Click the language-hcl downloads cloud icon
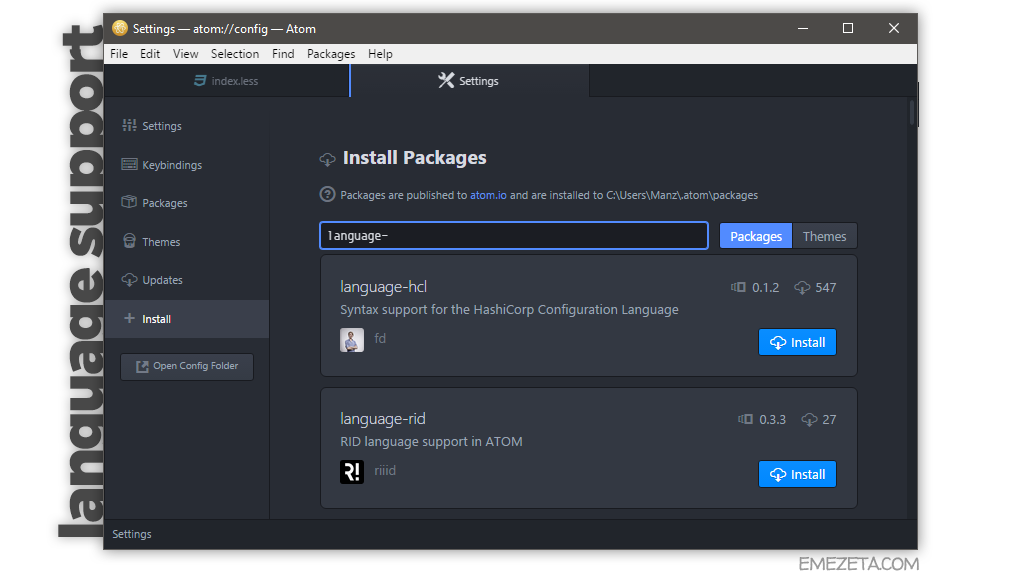1024x584 pixels. pyautogui.click(x=802, y=287)
